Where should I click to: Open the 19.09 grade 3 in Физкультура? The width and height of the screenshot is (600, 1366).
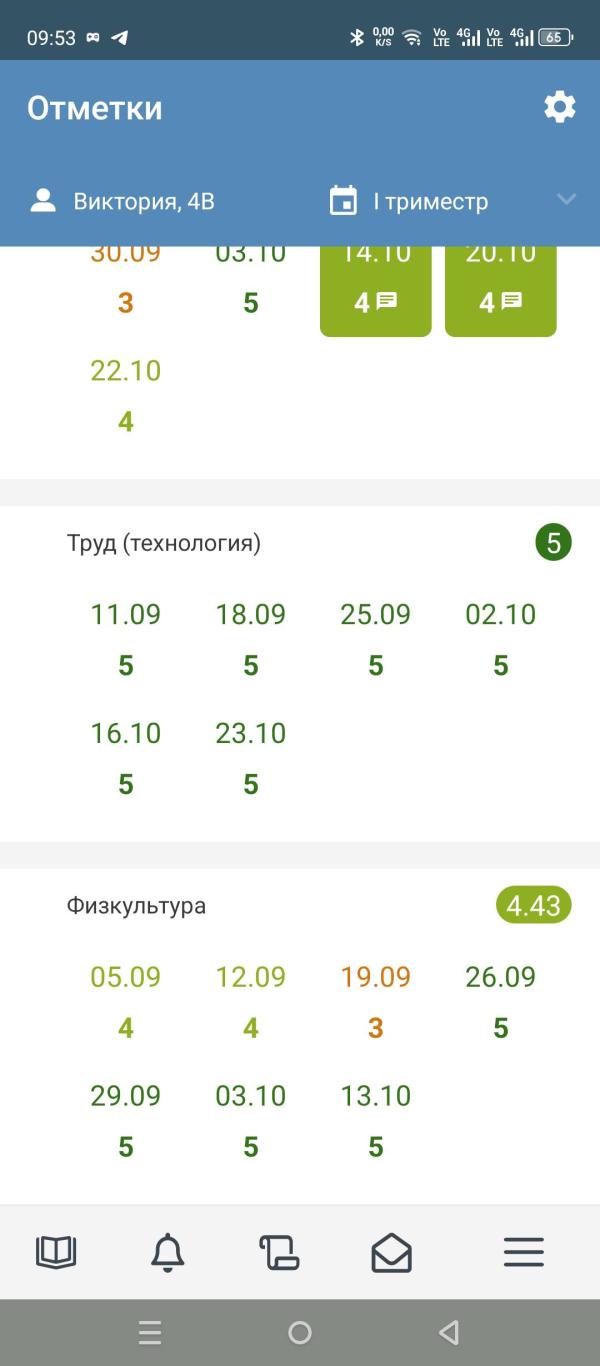click(375, 1001)
